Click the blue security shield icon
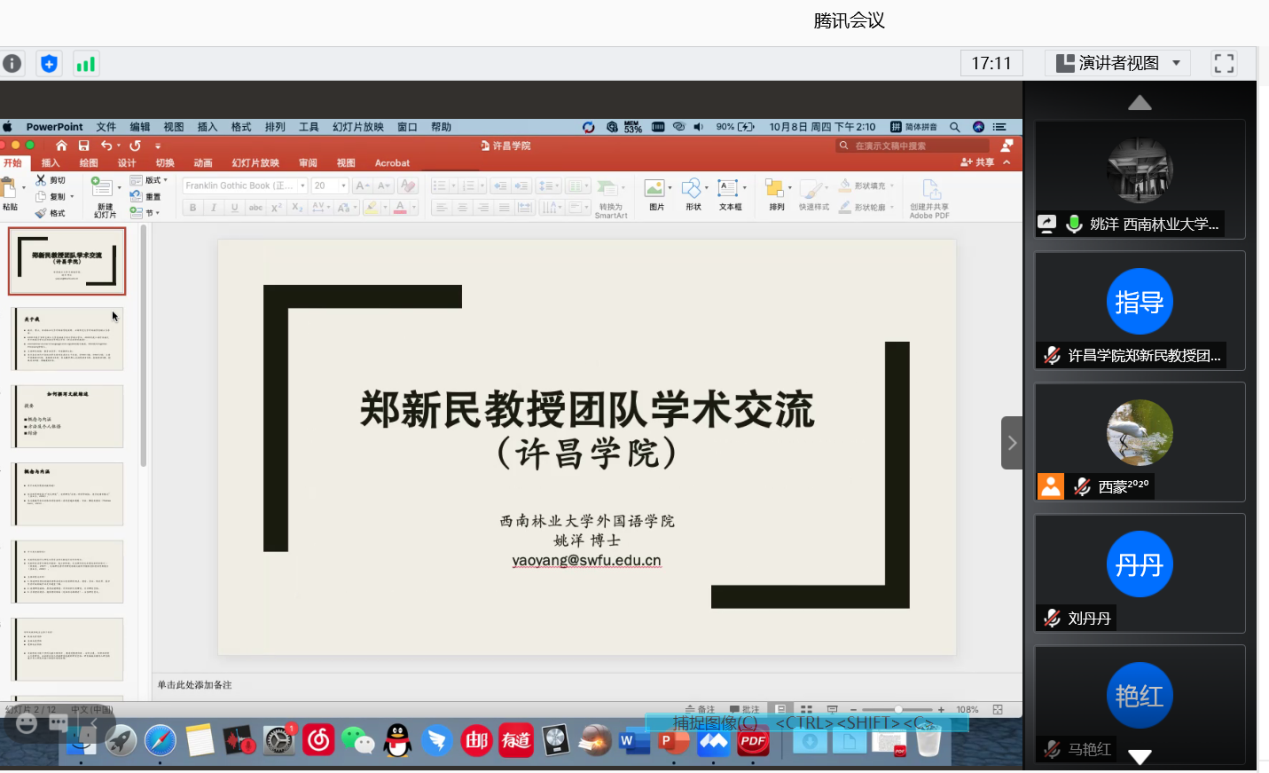This screenshot has height=773, width=1269. pos(49,64)
